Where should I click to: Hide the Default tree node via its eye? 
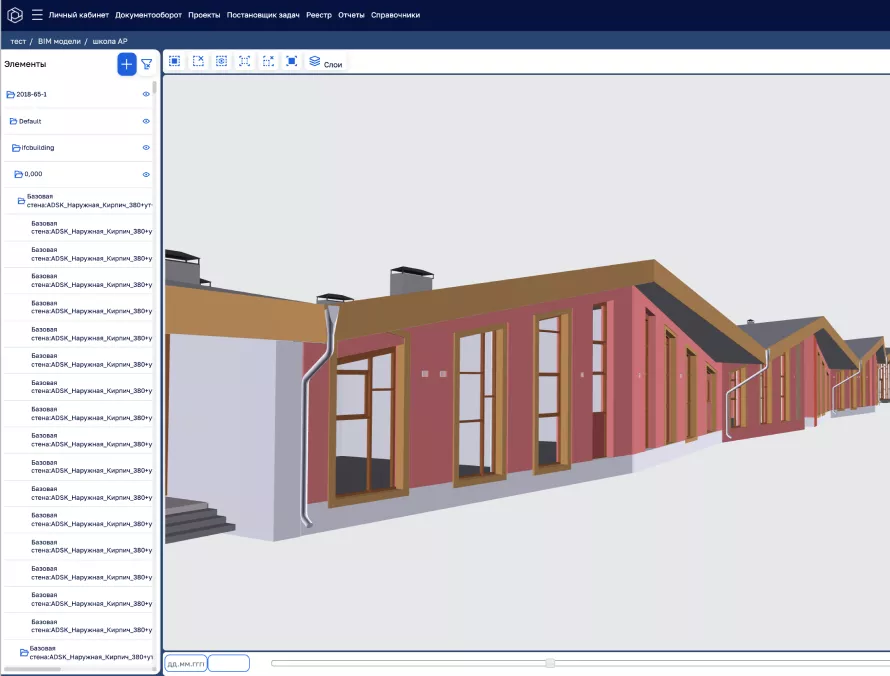(146, 121)
